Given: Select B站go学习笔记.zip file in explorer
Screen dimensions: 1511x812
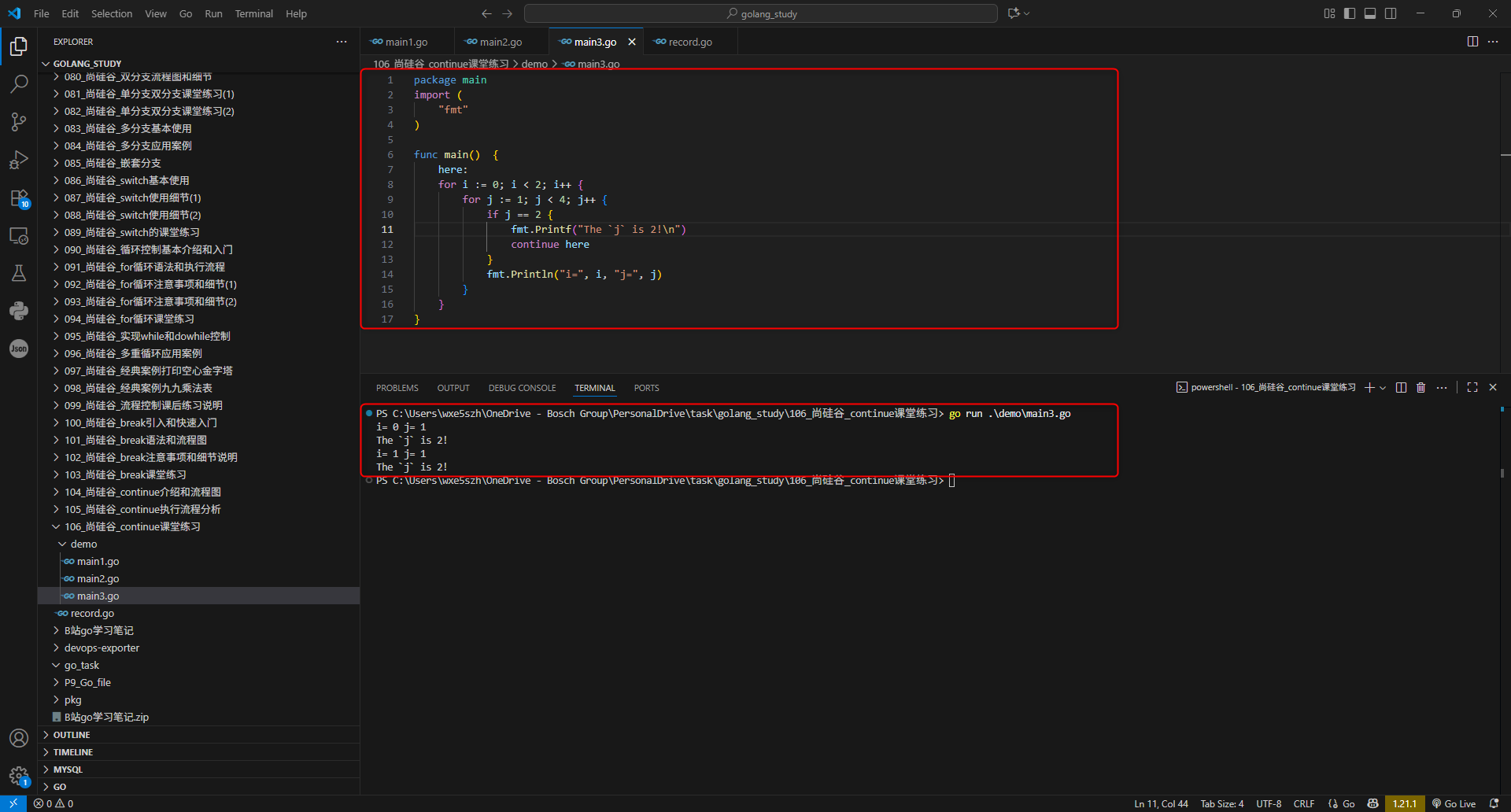Looking at the screenshot, I should click(x=198, y=717).
